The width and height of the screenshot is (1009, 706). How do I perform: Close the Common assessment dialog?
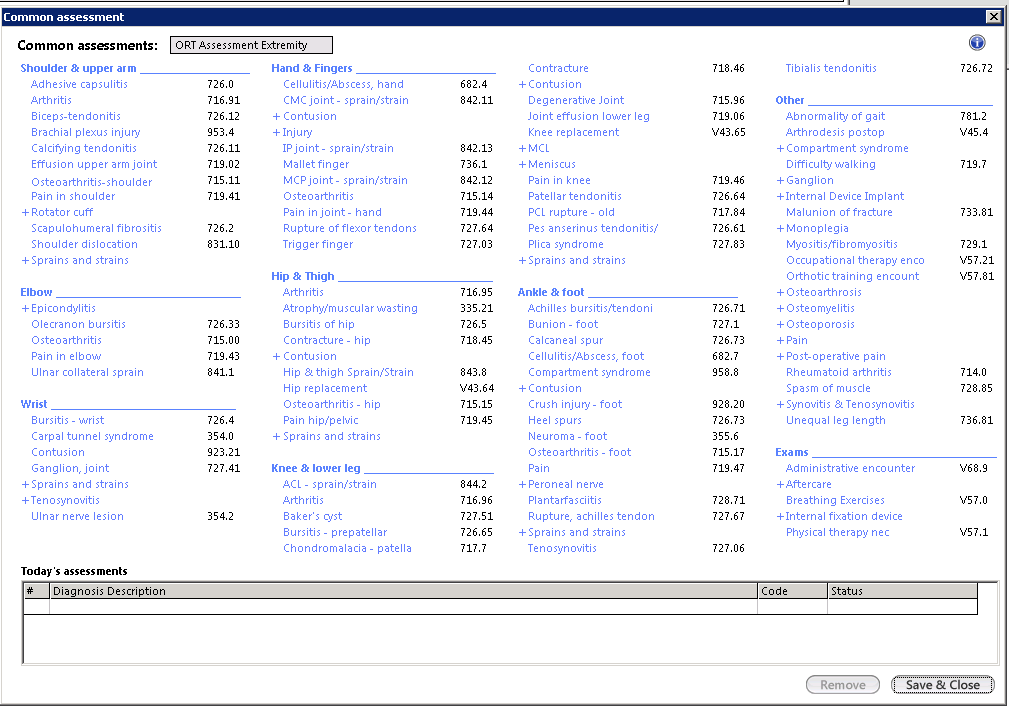(x=994, y=17)
